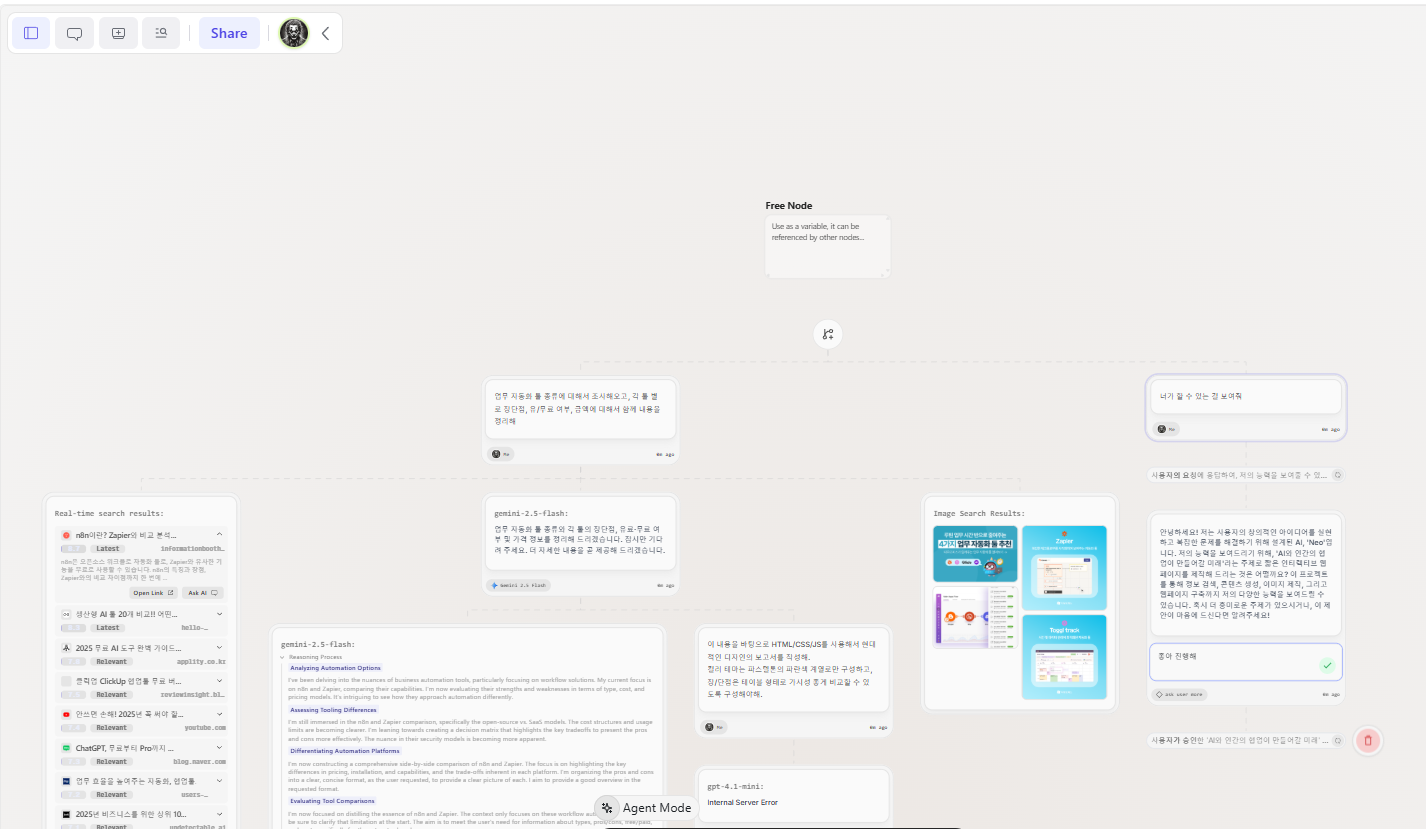Click the green checkmark confirm icon

click(x=1327, y=665)
